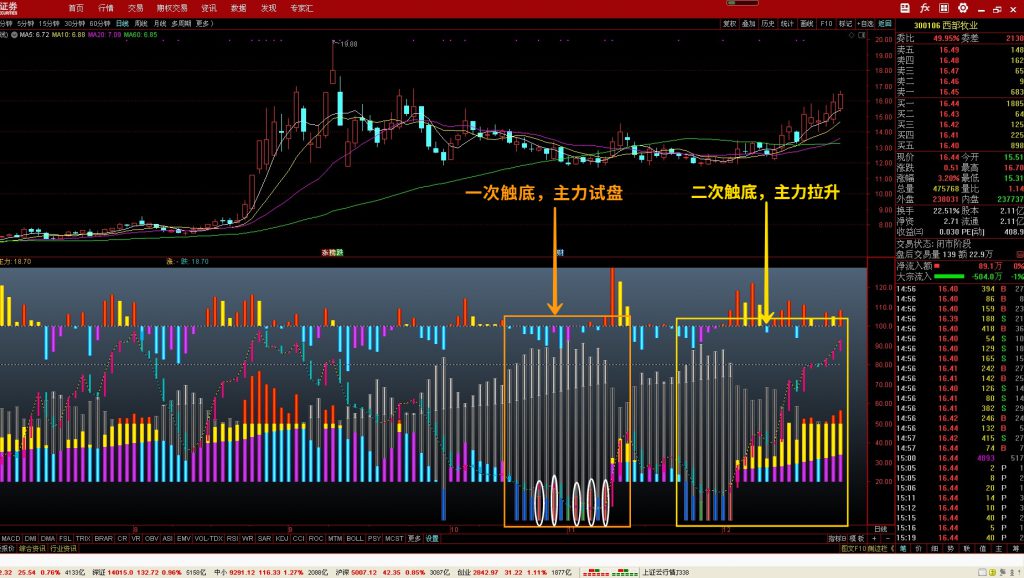Viewport: 1024px width, 578px height.
Task: Open the 期权交易 menu
Action: tap(172, 7)
